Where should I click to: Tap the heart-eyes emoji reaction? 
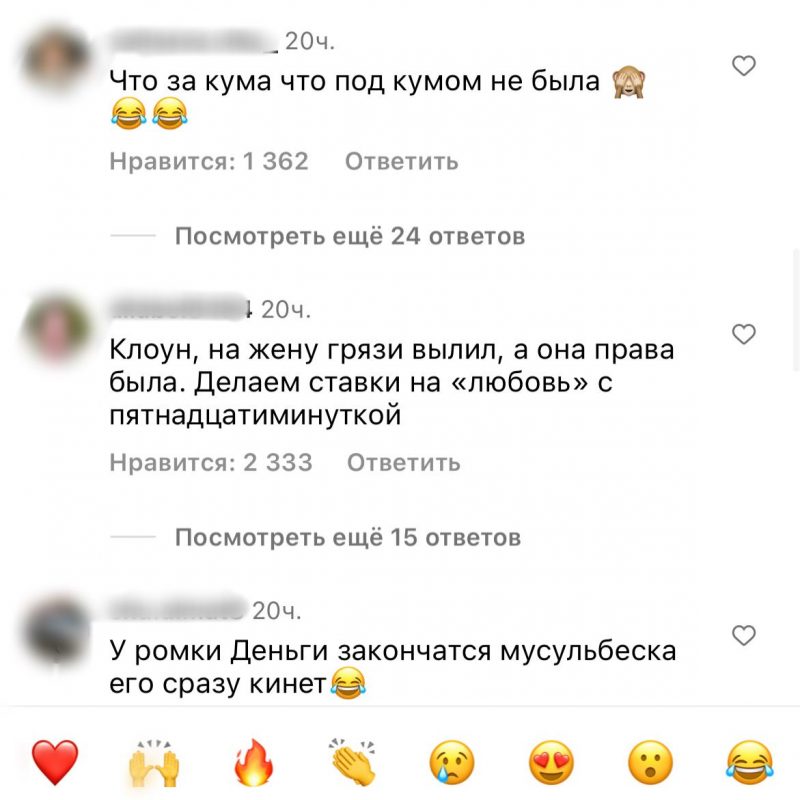551,763
